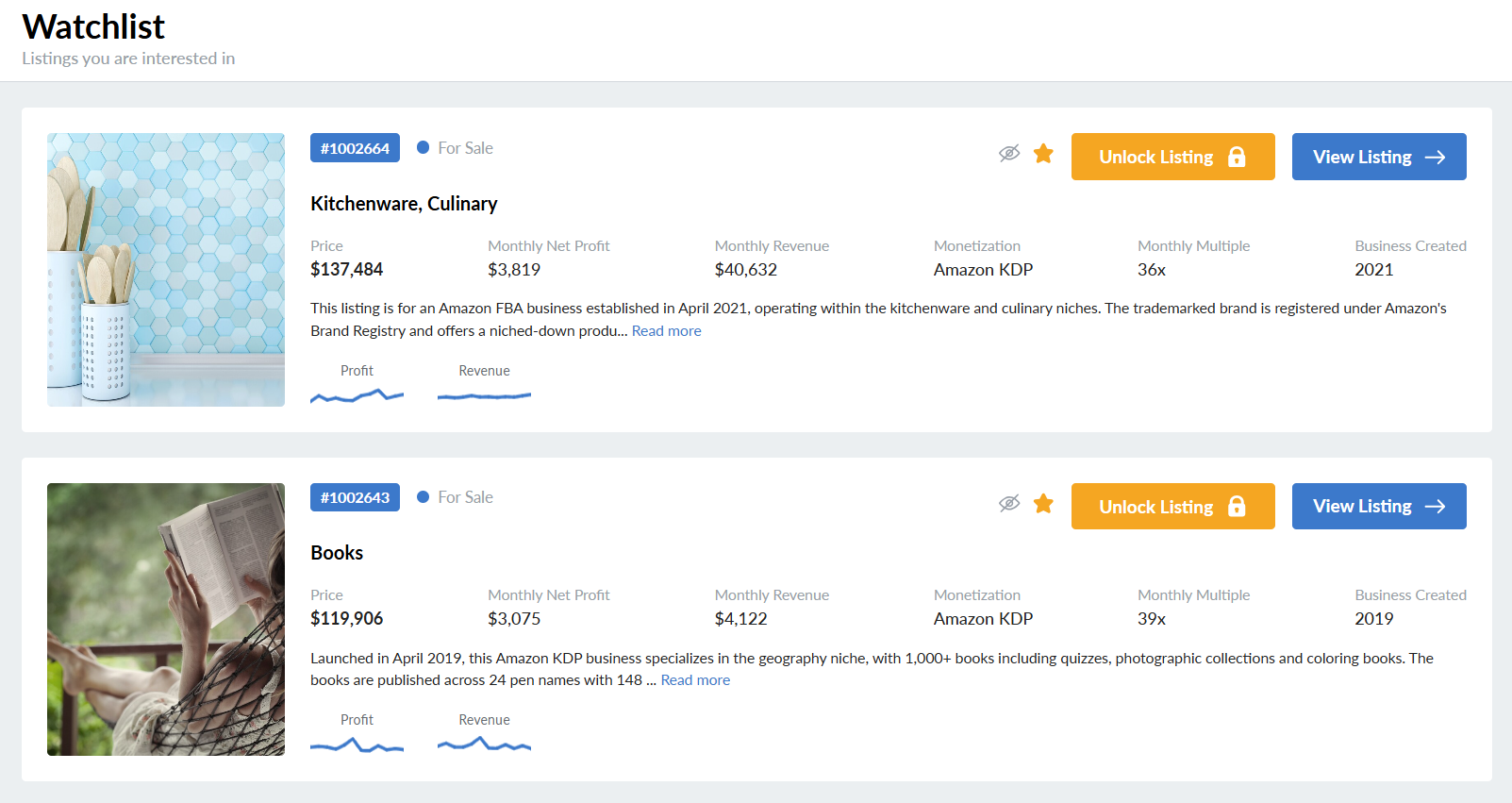This screenshot has width=1512, height=803.
Task: Click the #1002643 listing ID badge
Action: (x=355, y=497)
